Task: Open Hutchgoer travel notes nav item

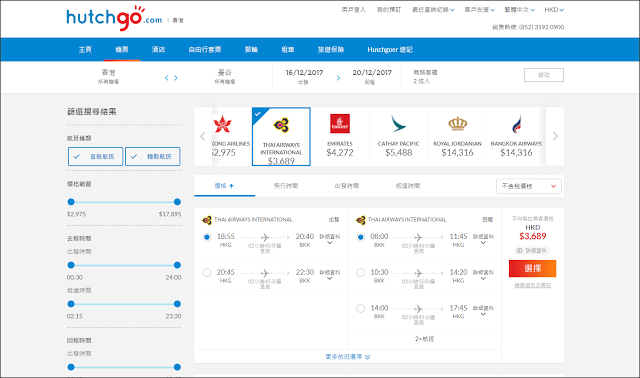Action: click(390, 49)
